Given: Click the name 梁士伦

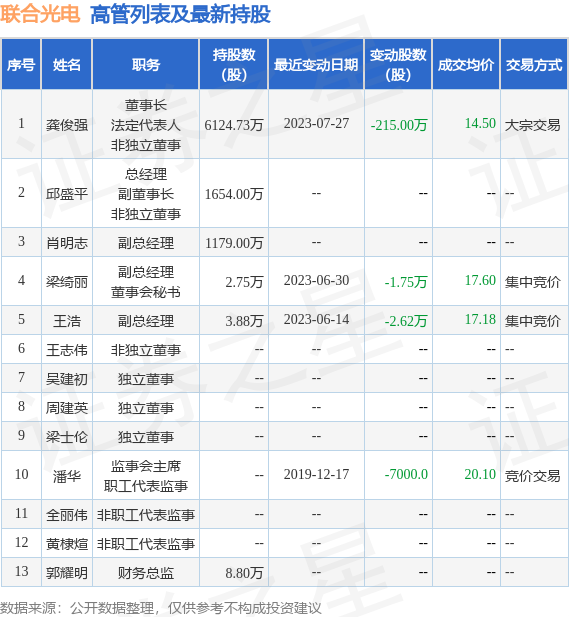Looking at the screenshot, I should (67, 437).
